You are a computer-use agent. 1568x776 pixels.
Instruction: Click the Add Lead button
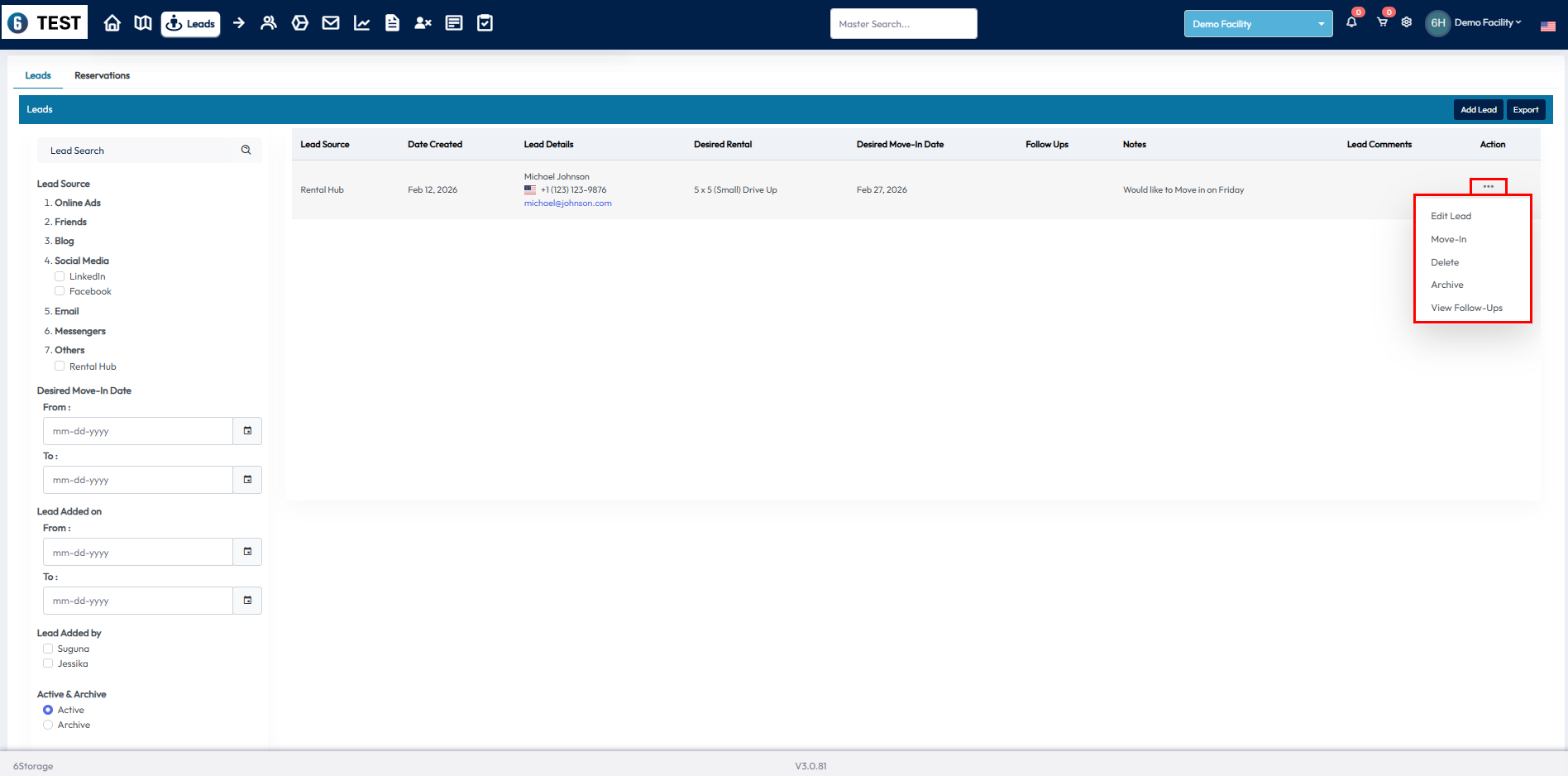[x=1478, y=109]
